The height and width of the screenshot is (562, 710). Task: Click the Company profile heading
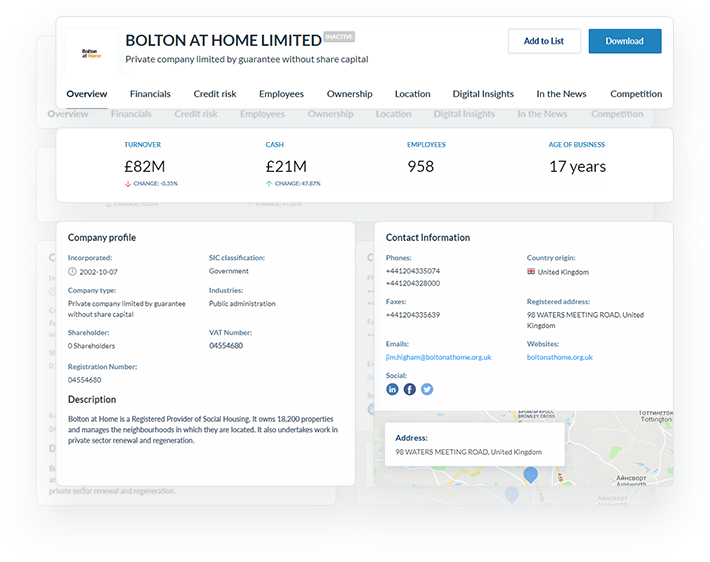[102, 237]
